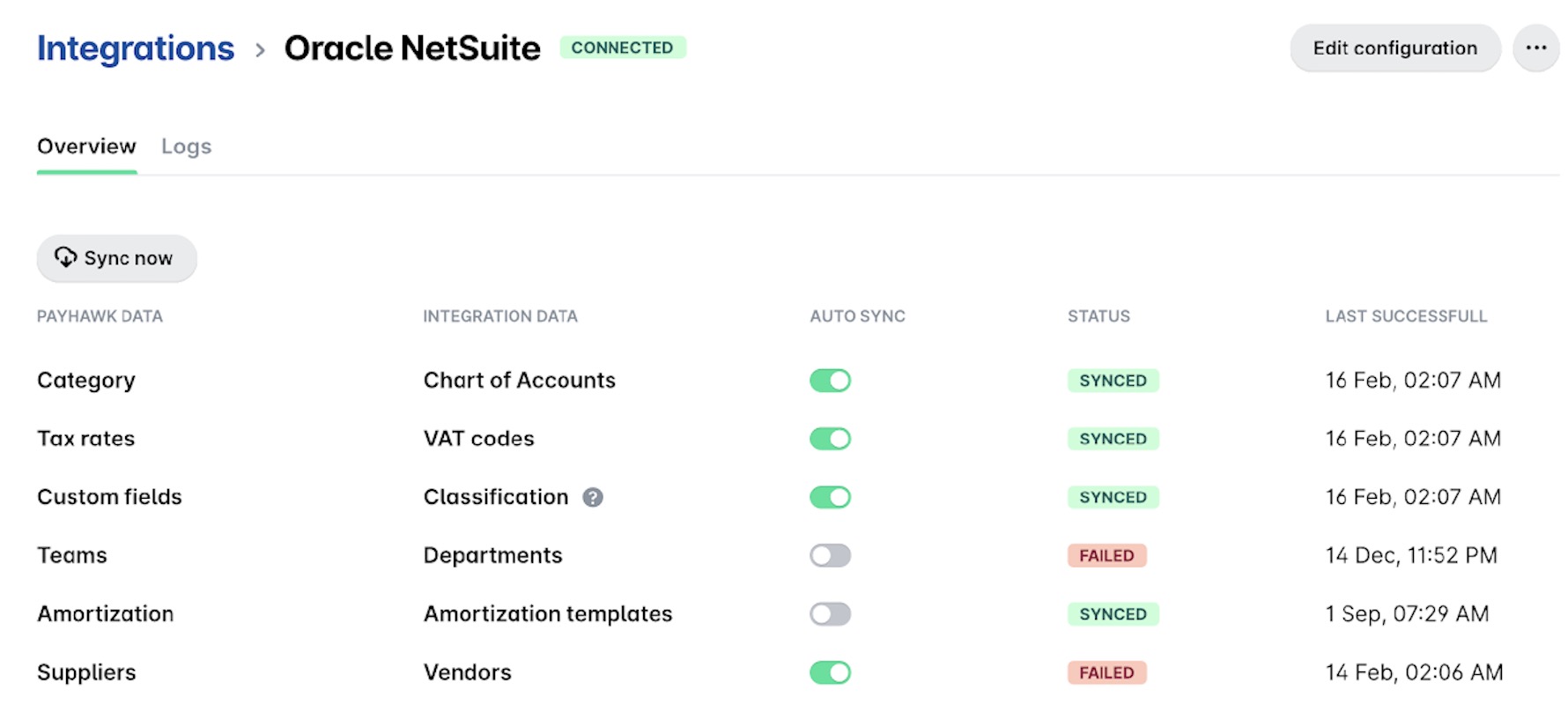Select the Category data row label

point(86,381)
